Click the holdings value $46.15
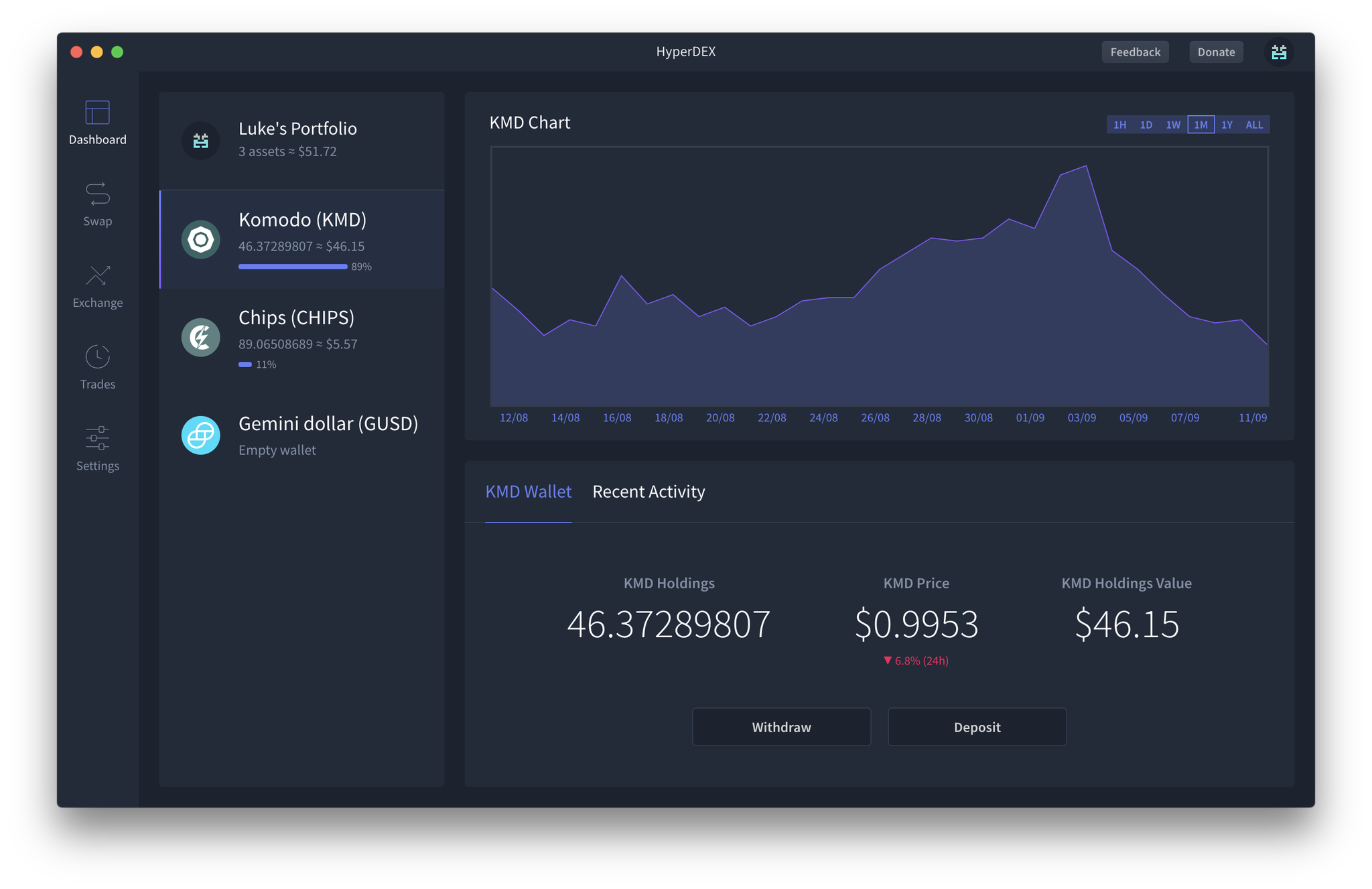 pyautogui.click(x=1126, y=624)
